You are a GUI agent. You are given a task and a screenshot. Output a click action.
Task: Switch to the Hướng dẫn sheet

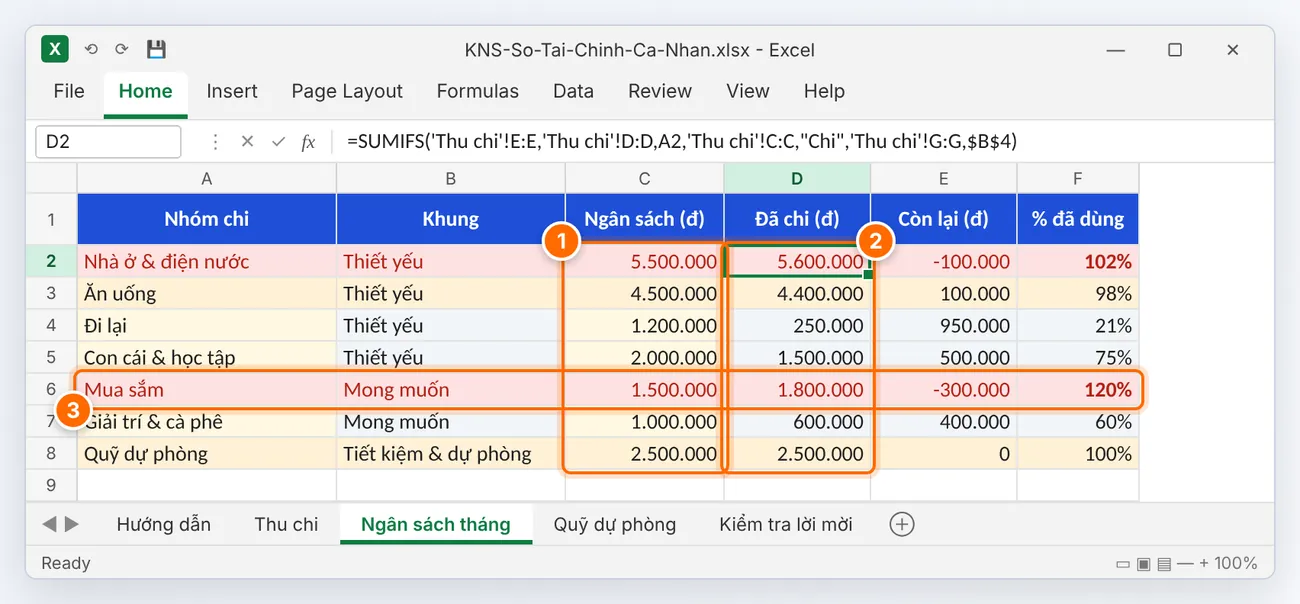pyautogui.click(x=164, y=524)
